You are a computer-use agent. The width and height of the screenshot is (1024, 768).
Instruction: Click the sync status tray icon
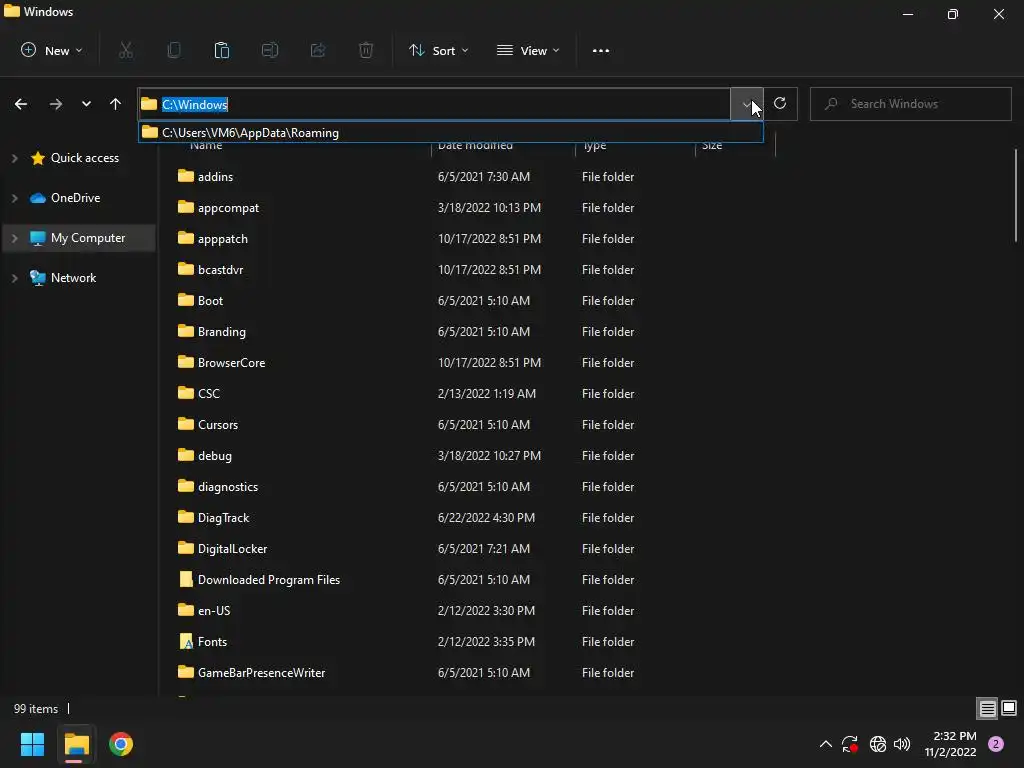pyautogui.click(x=850, y=744)
